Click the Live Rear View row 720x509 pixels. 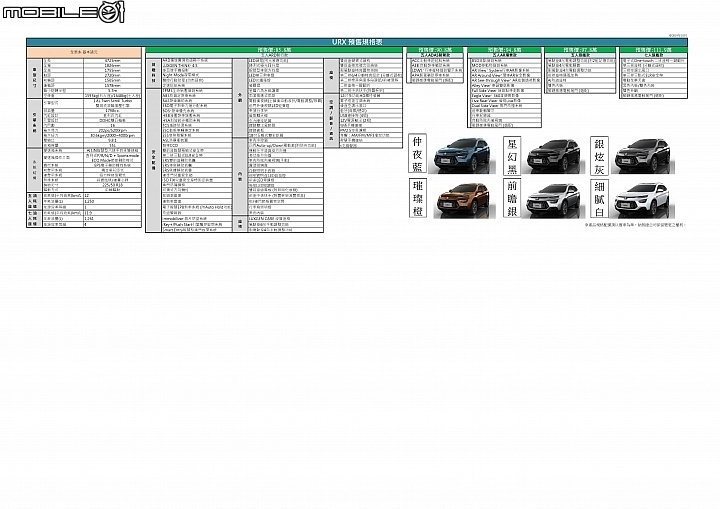point(505,101)
